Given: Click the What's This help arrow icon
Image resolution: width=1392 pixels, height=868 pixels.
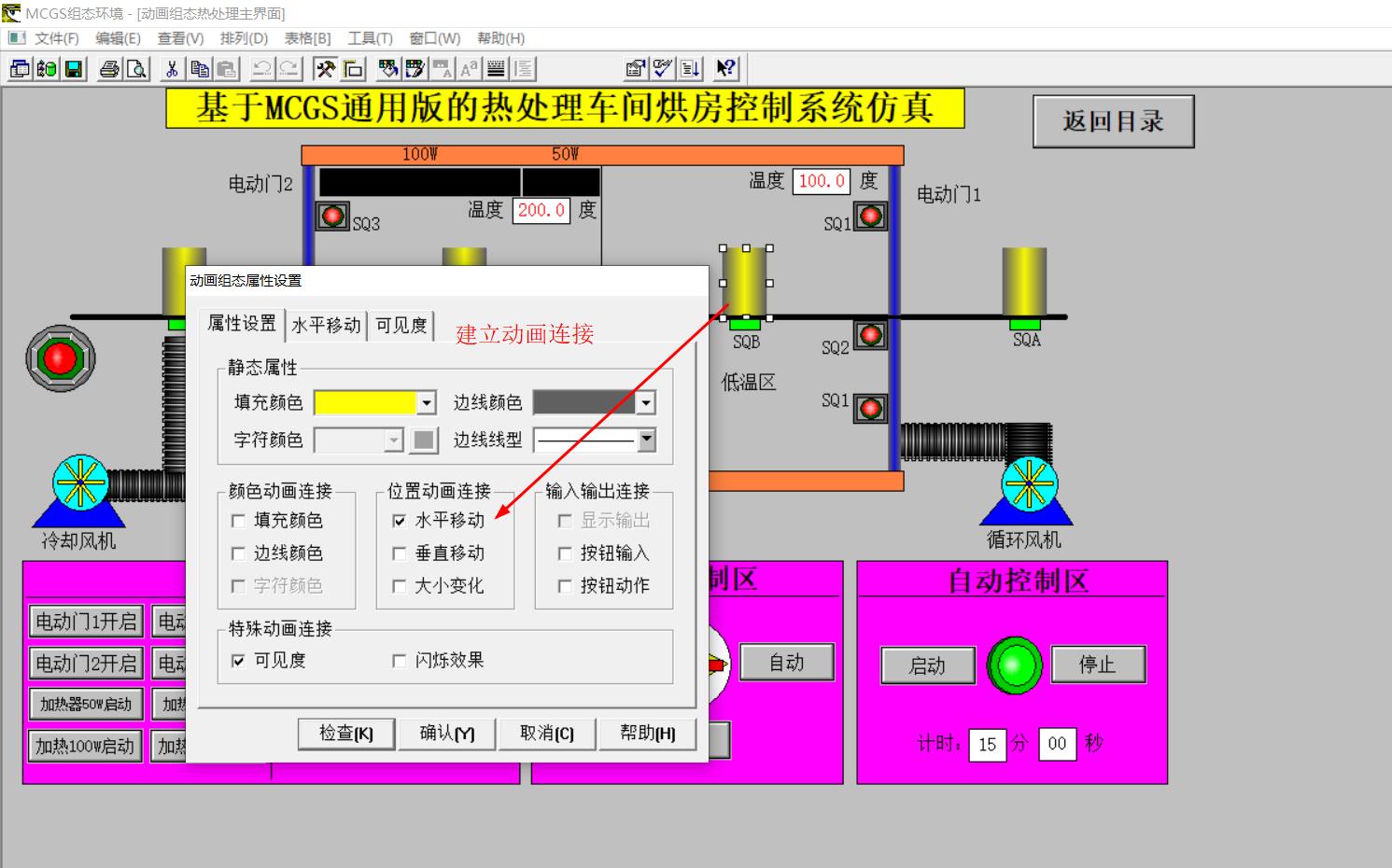Looking at the screenshot, I should click(726, 68).
